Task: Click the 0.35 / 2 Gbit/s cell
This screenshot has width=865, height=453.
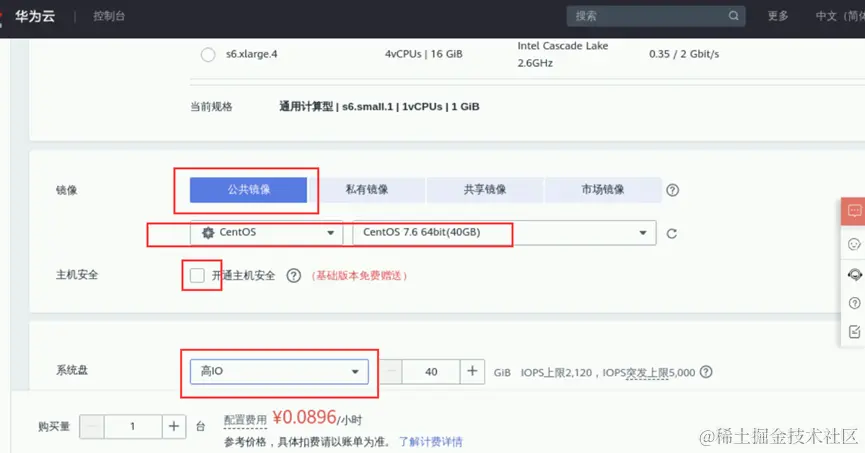Action: [684, 54]
